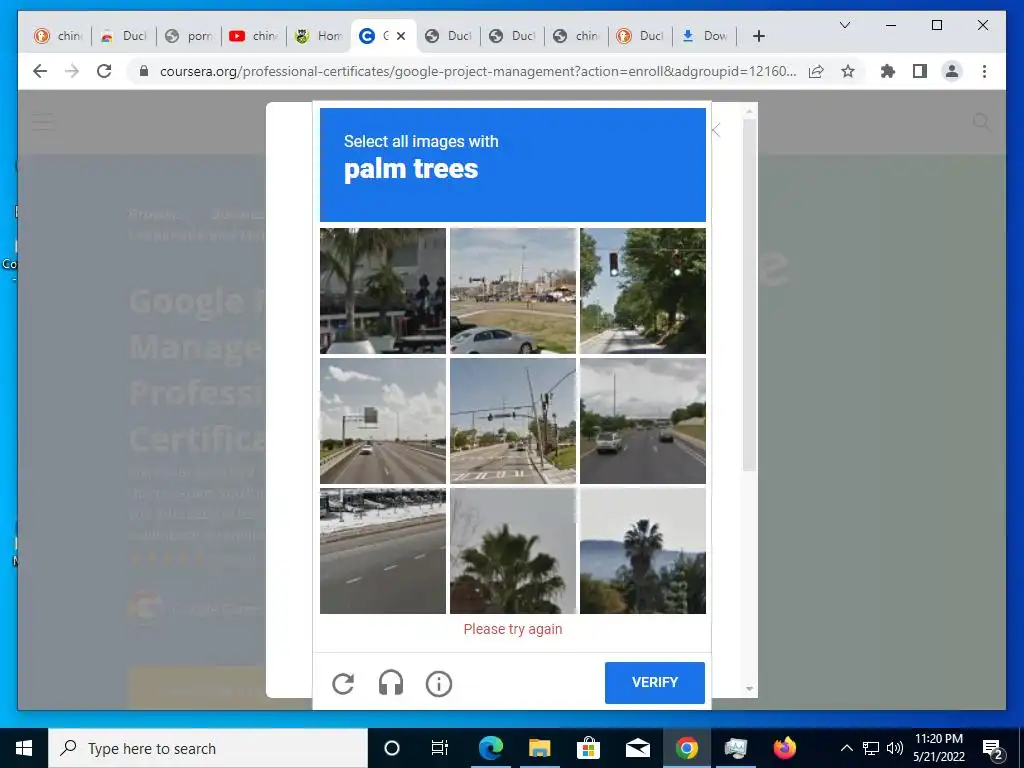Select tile with crosswalk and traffic signal pole
The height and width of the screenshot is (768, 1024).
tap(513, 421)
